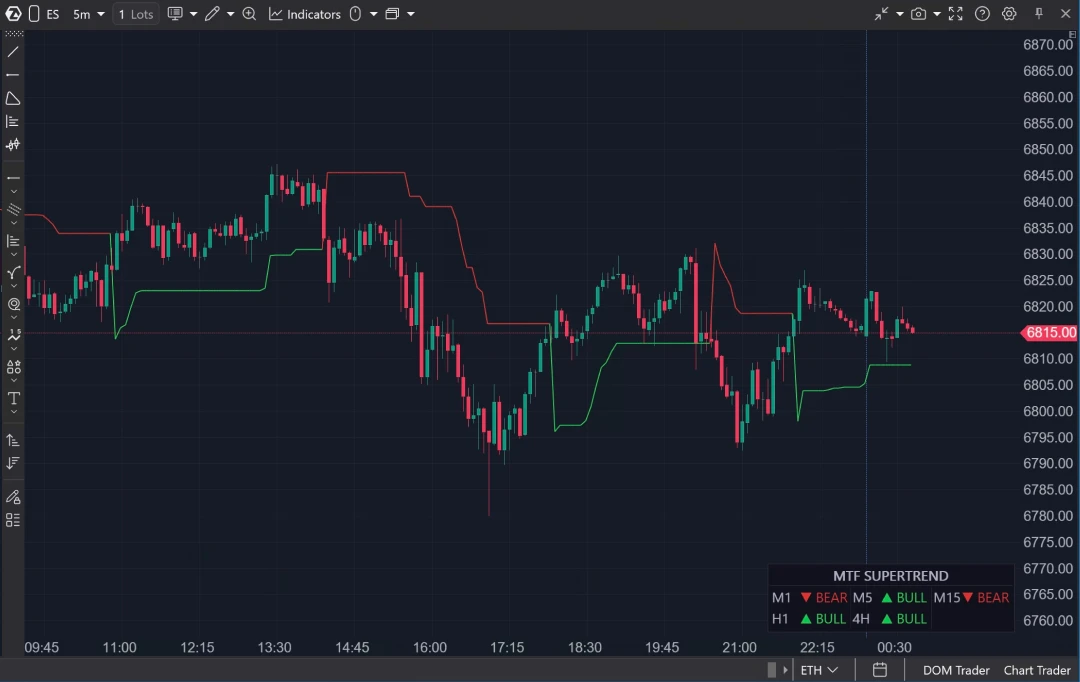Take a chart screenshot with camera icon

[918, 14]
